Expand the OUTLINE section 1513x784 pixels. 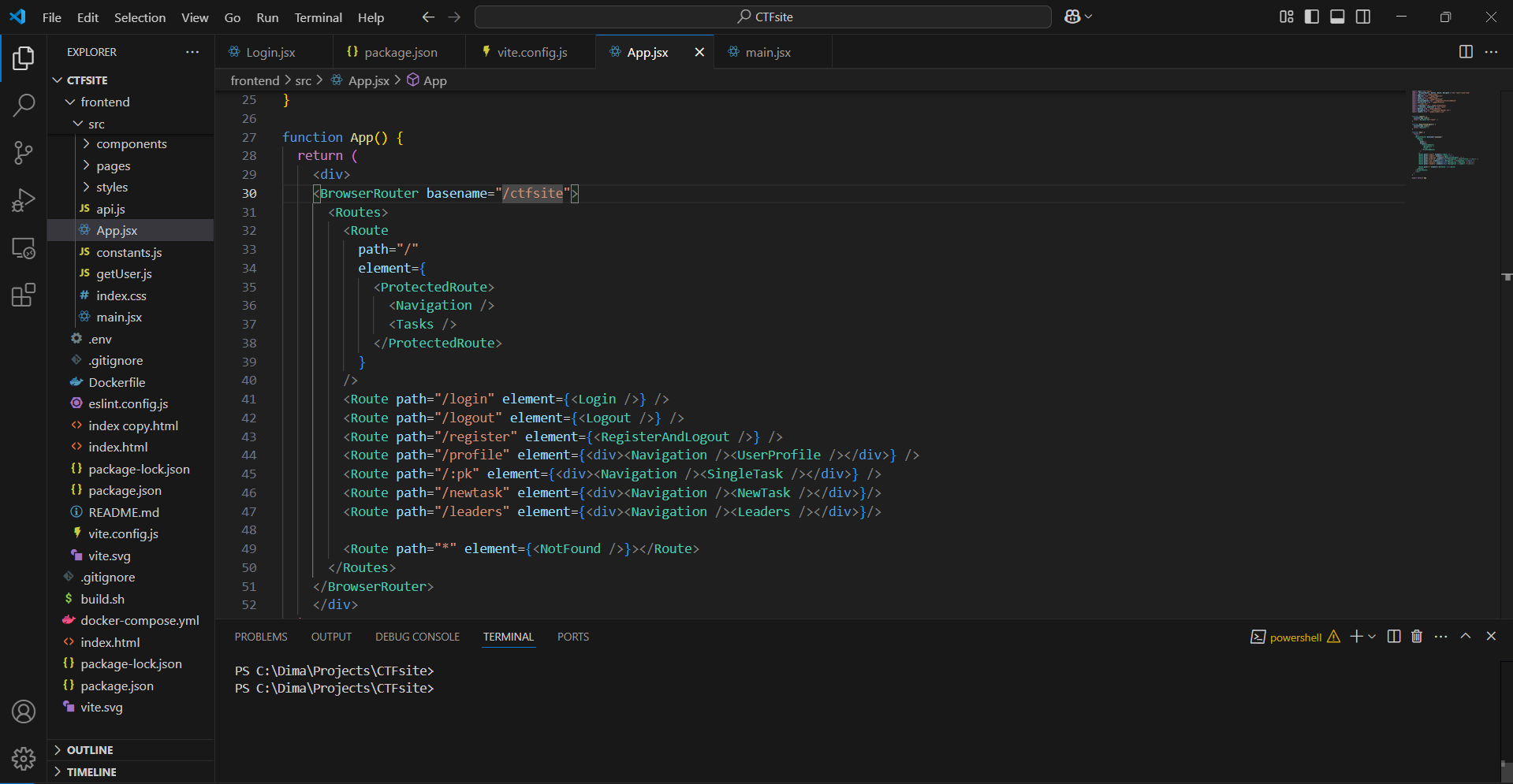[x=90, y=750]
